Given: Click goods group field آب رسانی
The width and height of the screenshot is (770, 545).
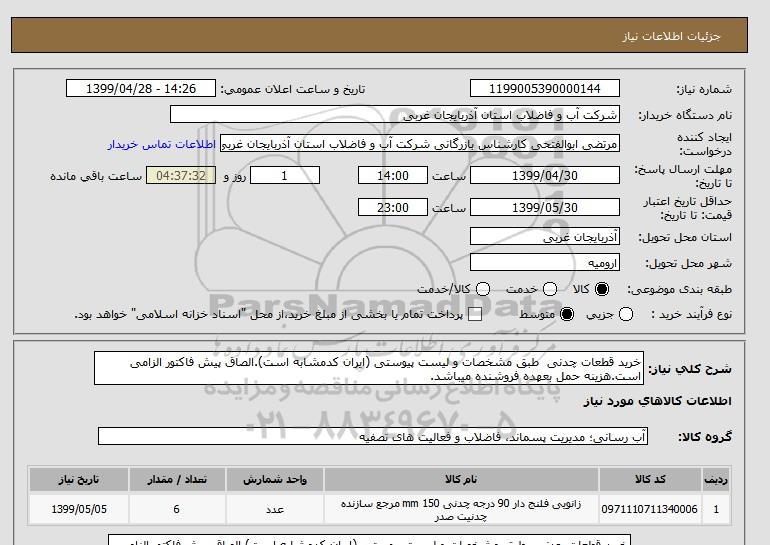Looking at the screenshot, I should [x=373, y=436].
